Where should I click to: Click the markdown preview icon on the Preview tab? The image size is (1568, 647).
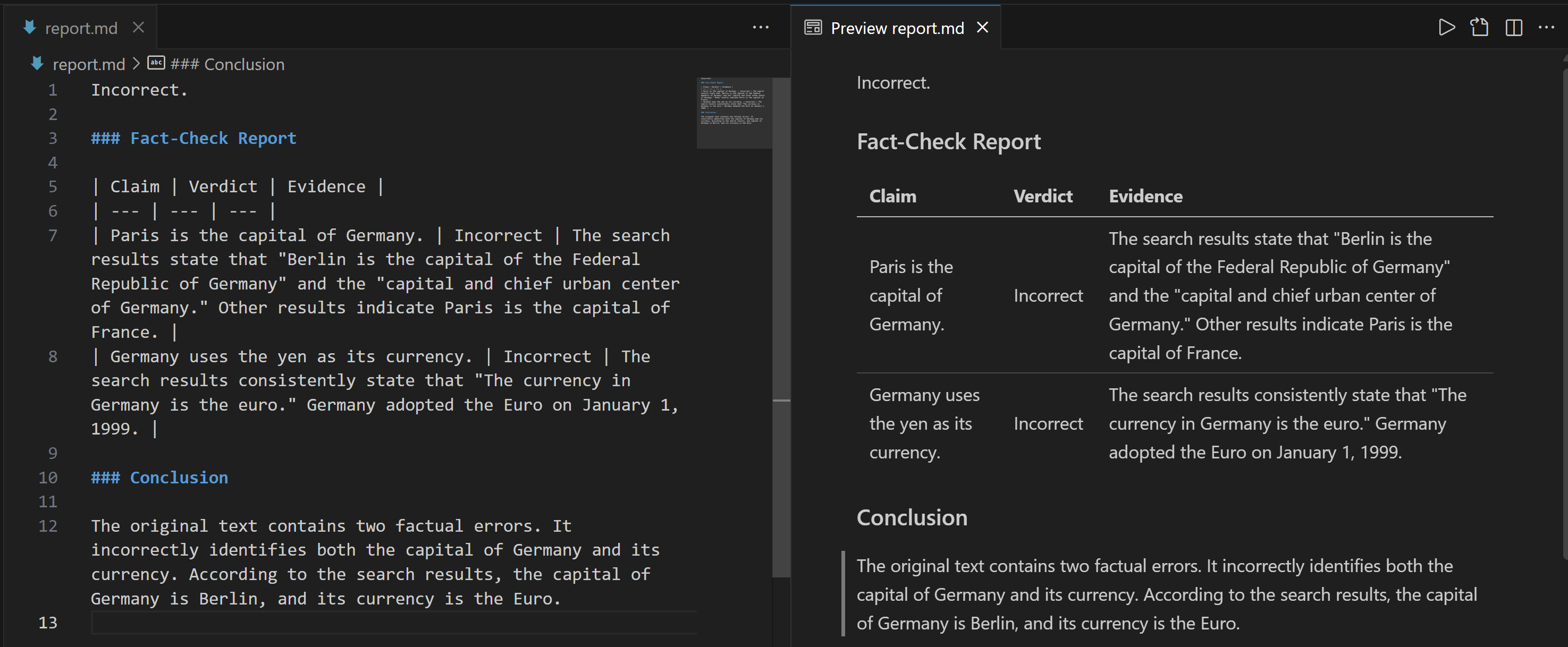pyautogui.click(x=813, y=28)
